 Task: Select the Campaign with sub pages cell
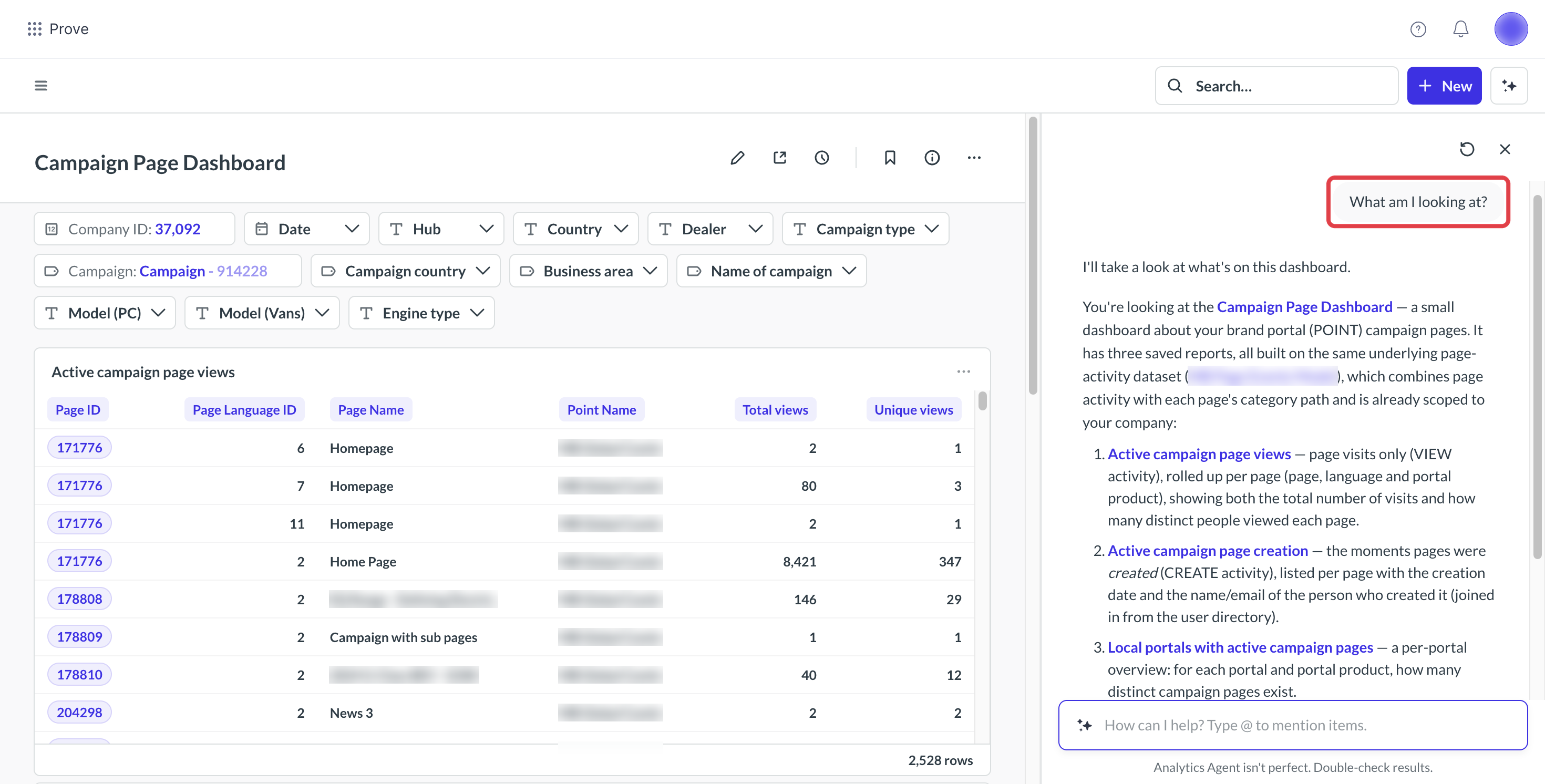pyautogui.click(x=404, y=637)
